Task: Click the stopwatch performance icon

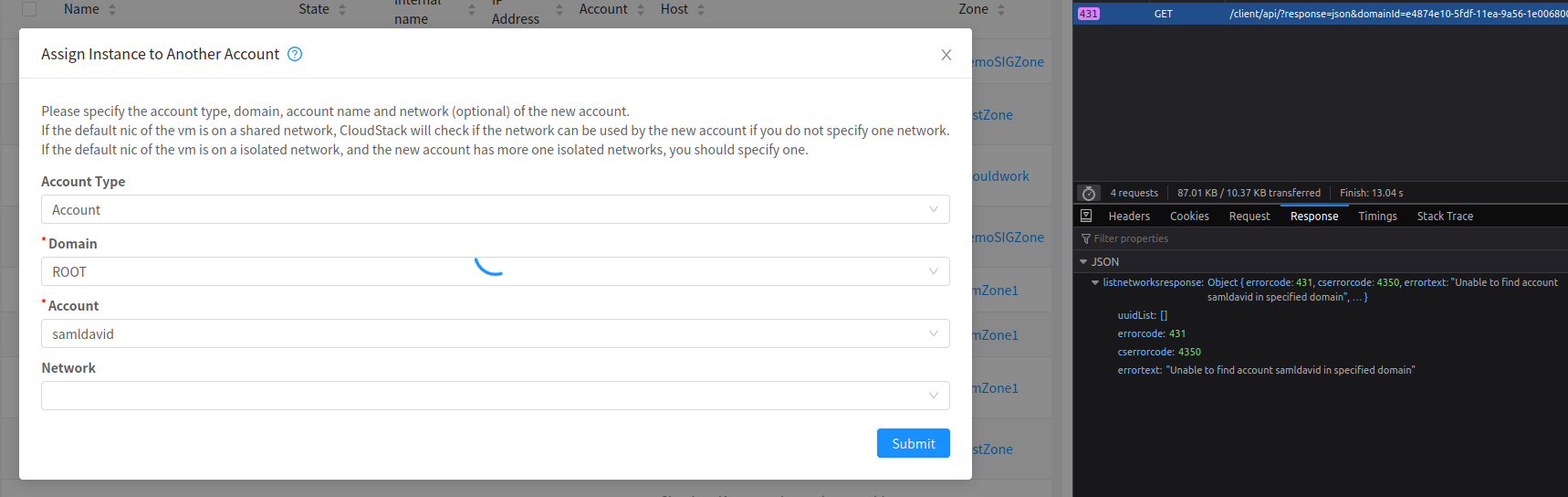Action: pos(1088,193)
